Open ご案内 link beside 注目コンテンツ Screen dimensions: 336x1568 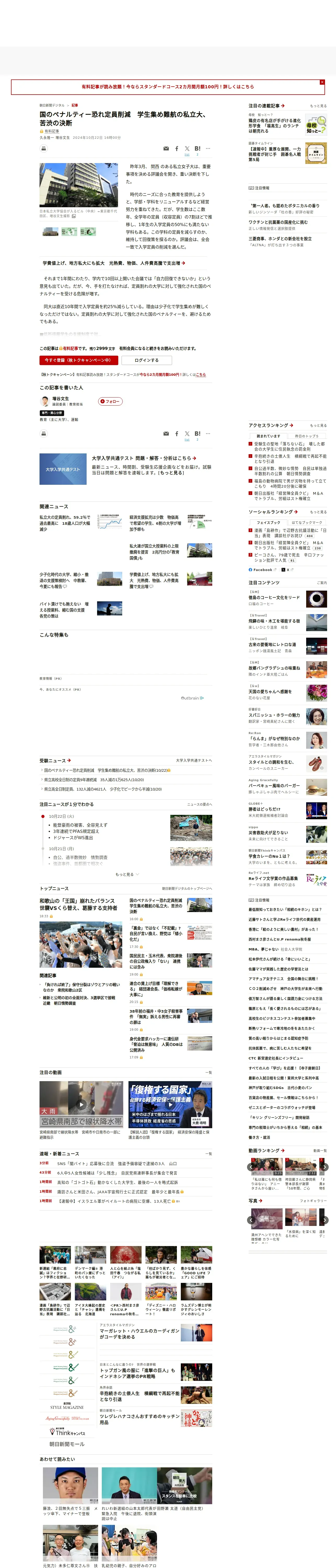322,583
